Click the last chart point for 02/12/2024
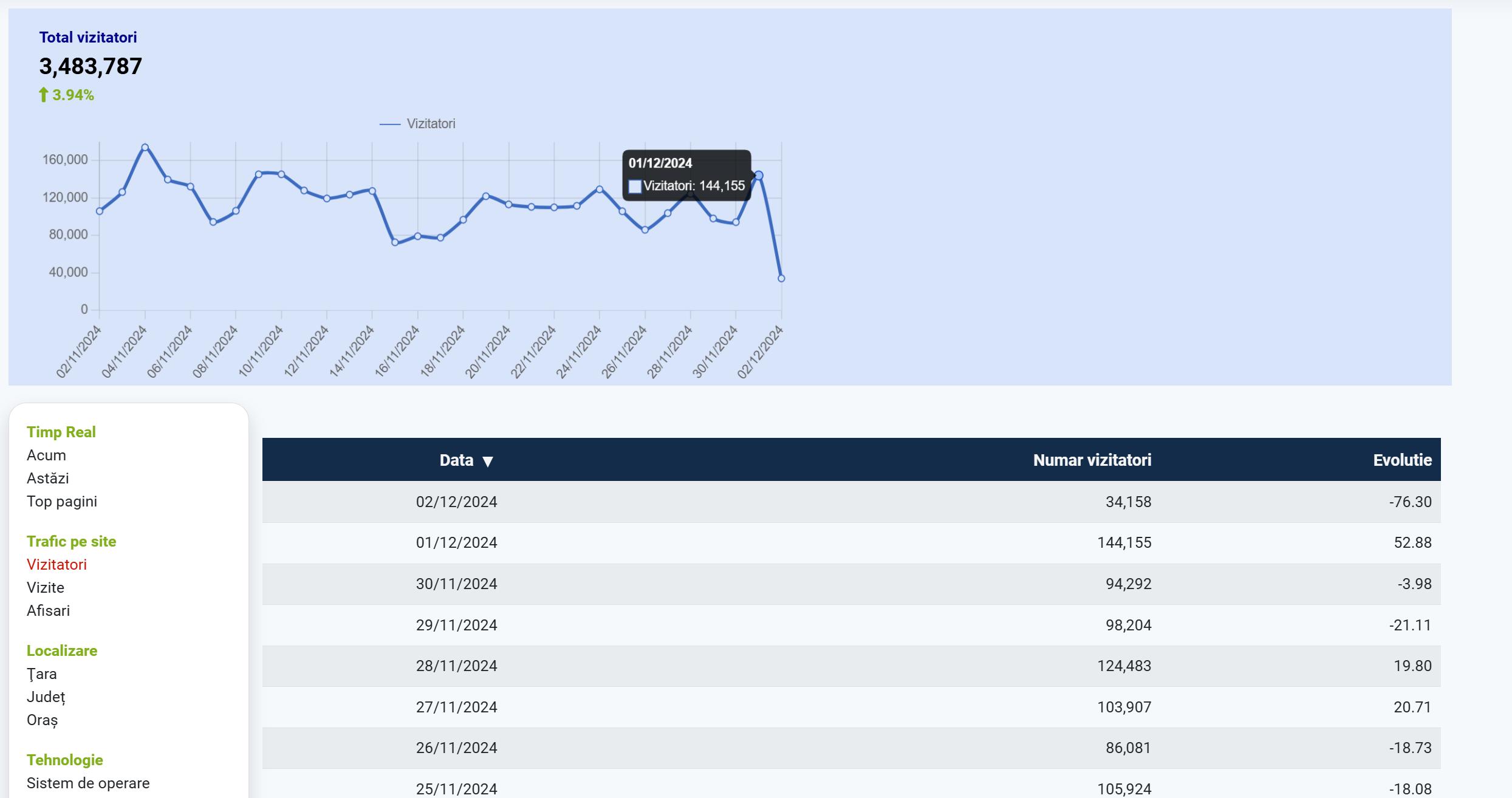Viewport: 1512px width, 798px height. 781,278
